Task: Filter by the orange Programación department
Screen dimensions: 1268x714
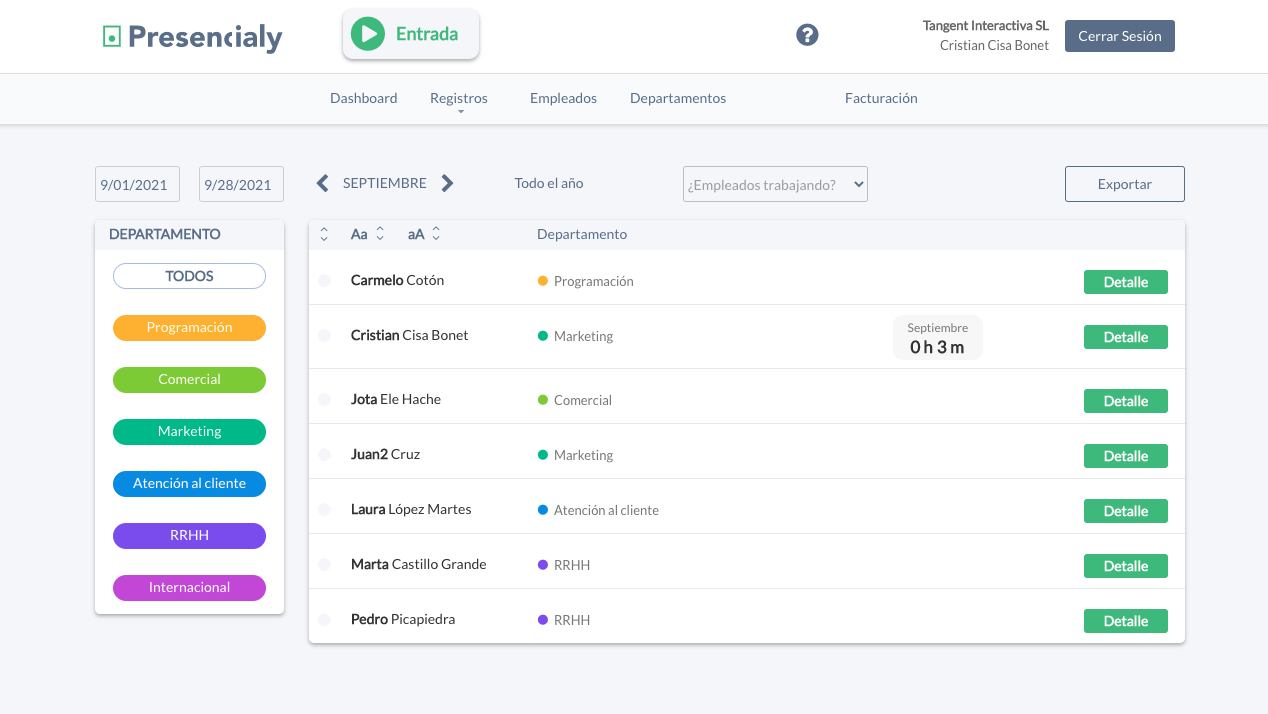Action: coord(189,328)
